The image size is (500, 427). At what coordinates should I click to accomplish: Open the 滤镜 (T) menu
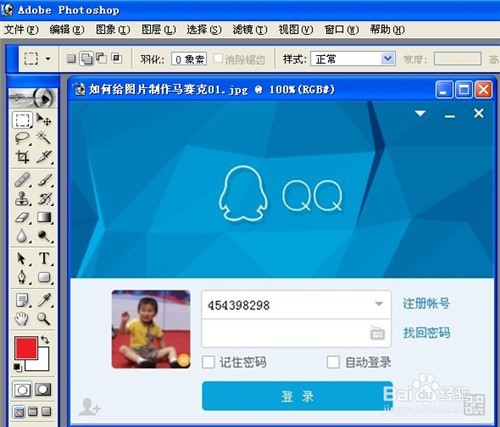(x=250, y=30)
